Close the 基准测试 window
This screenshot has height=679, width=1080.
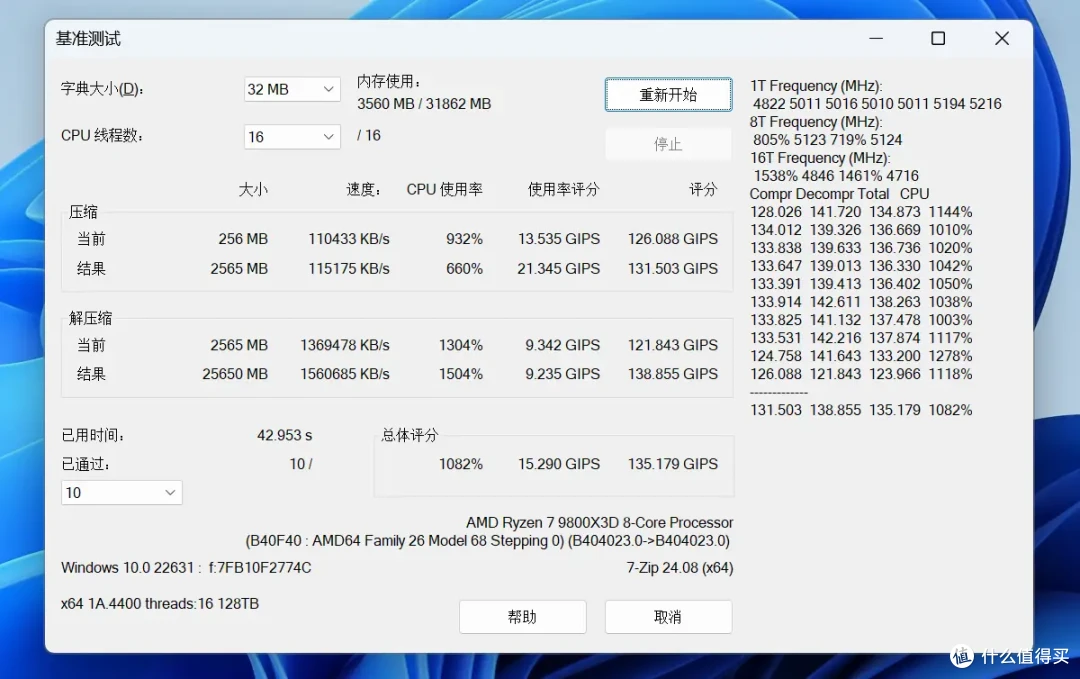(x=1001, y=39)
